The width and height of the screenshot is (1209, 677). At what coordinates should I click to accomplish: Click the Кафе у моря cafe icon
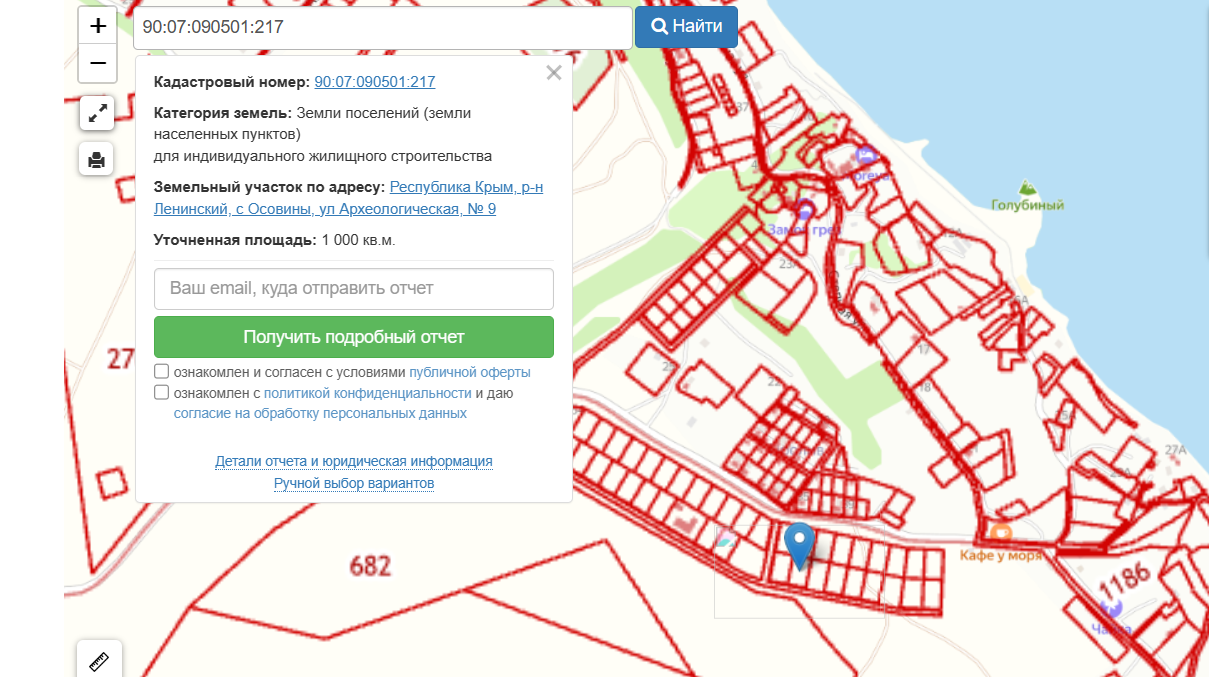coord(1001,533)
